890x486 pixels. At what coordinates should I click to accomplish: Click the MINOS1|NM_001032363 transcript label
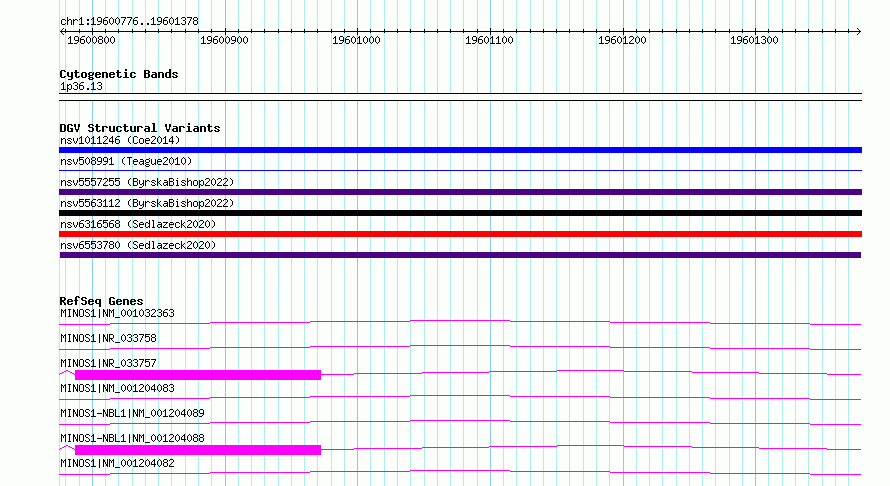click(x=117, y=313)
